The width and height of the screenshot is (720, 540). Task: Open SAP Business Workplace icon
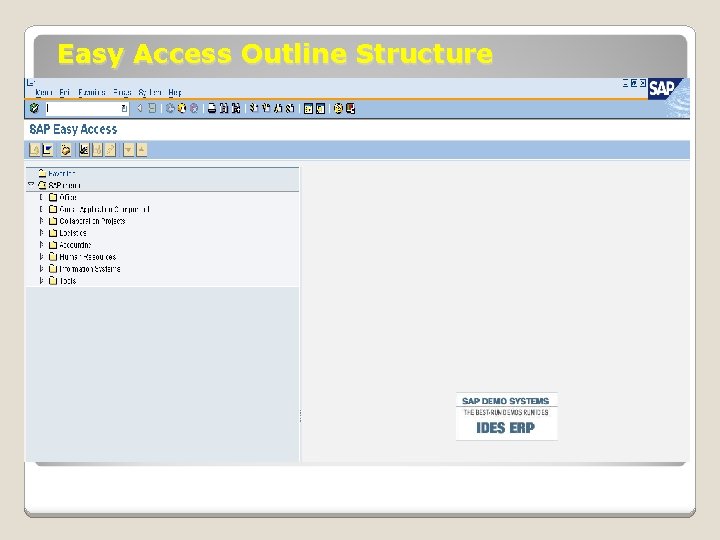pyautogui.click(x=66, y=150)
